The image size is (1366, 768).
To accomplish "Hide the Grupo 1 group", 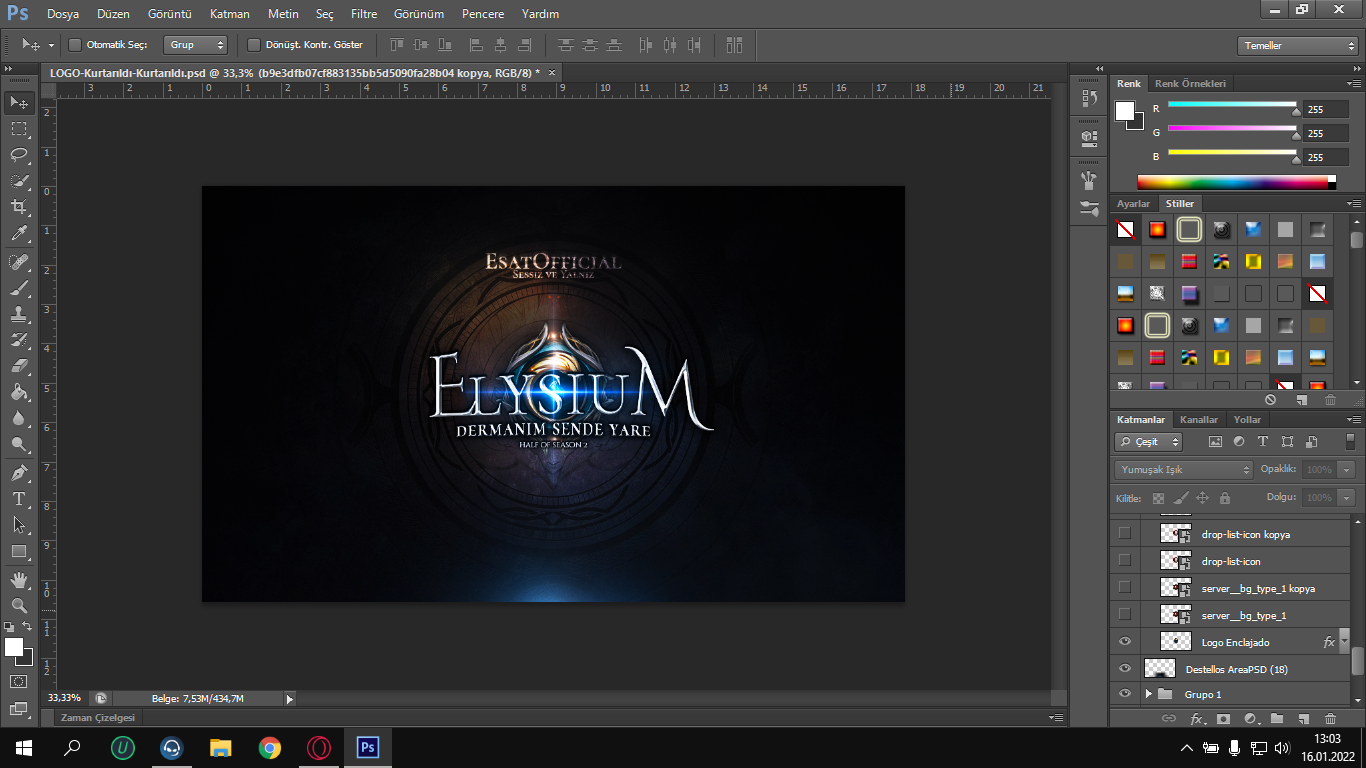I will pyautogui.click(x=1125, y=694).
